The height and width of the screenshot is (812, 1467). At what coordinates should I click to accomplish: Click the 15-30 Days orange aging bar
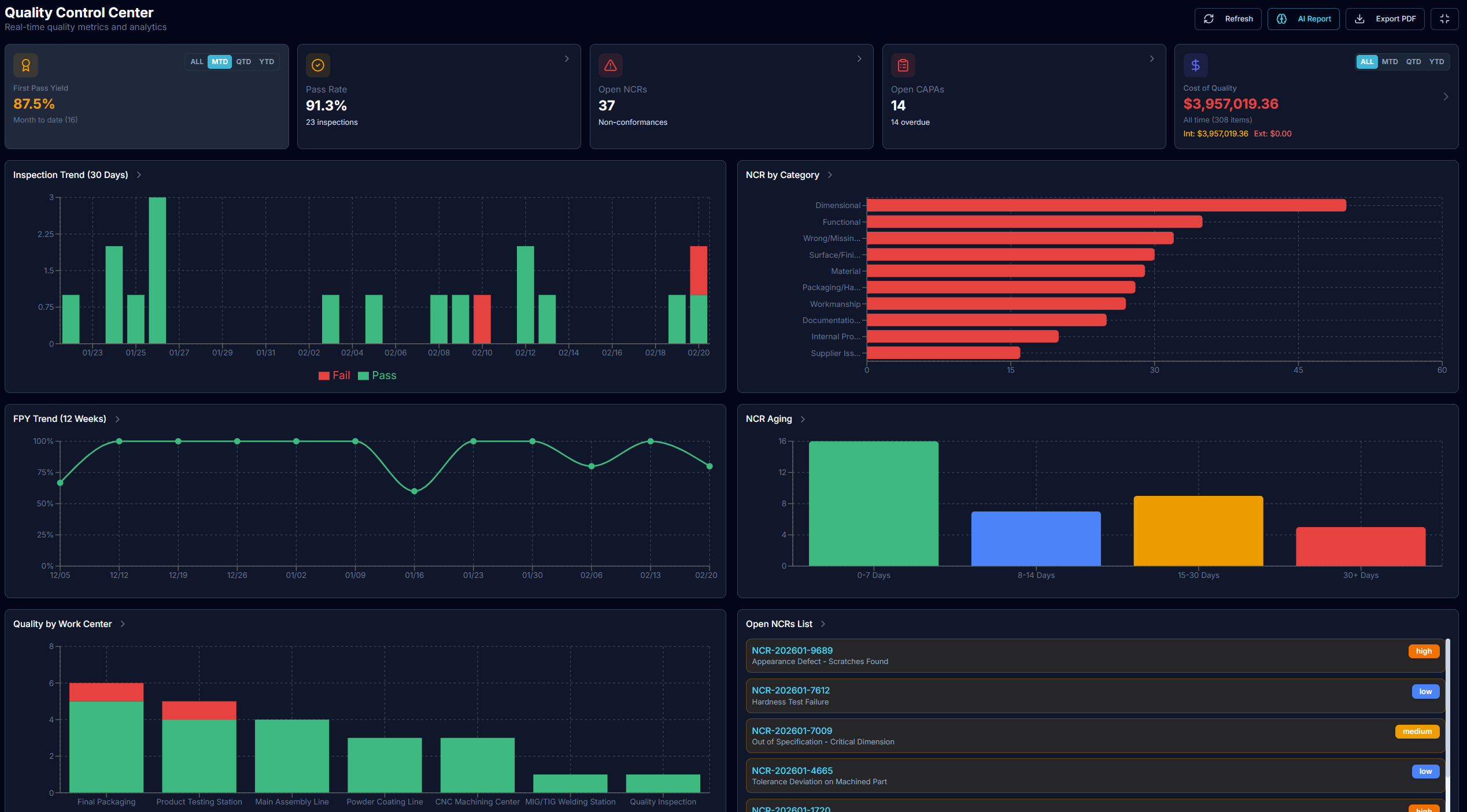click(x=1198, y=531)
